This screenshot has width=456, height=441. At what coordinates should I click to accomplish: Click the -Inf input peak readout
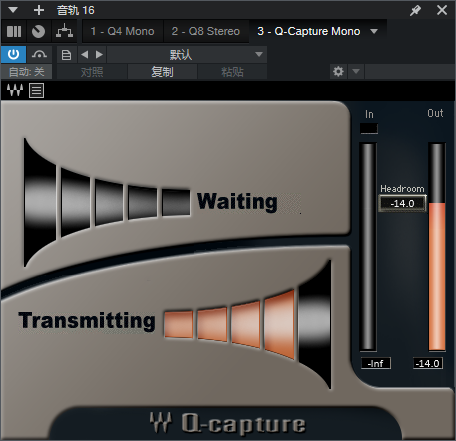pyautogui.click(x=376, y=363)
